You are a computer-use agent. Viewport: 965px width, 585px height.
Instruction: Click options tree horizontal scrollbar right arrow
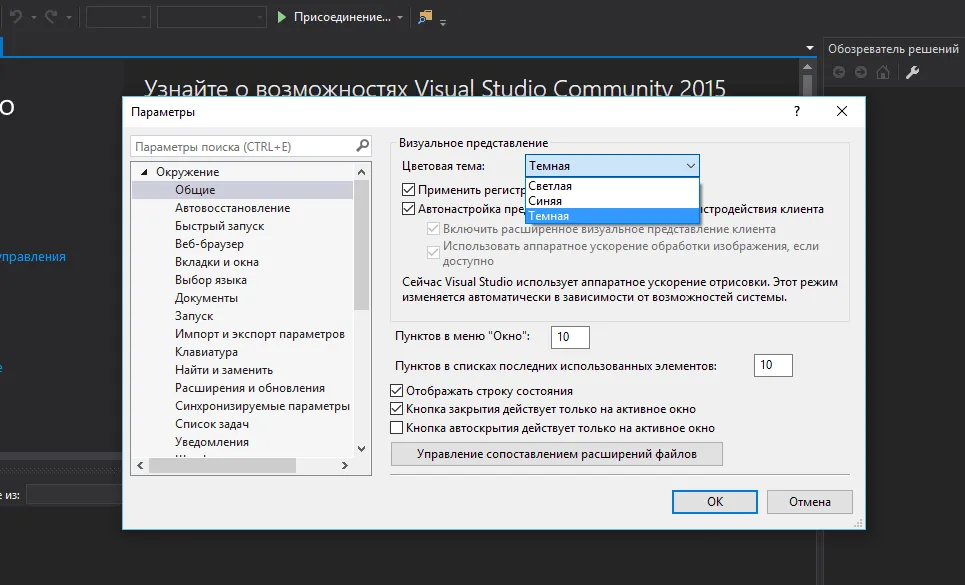[x=345, y=466]
